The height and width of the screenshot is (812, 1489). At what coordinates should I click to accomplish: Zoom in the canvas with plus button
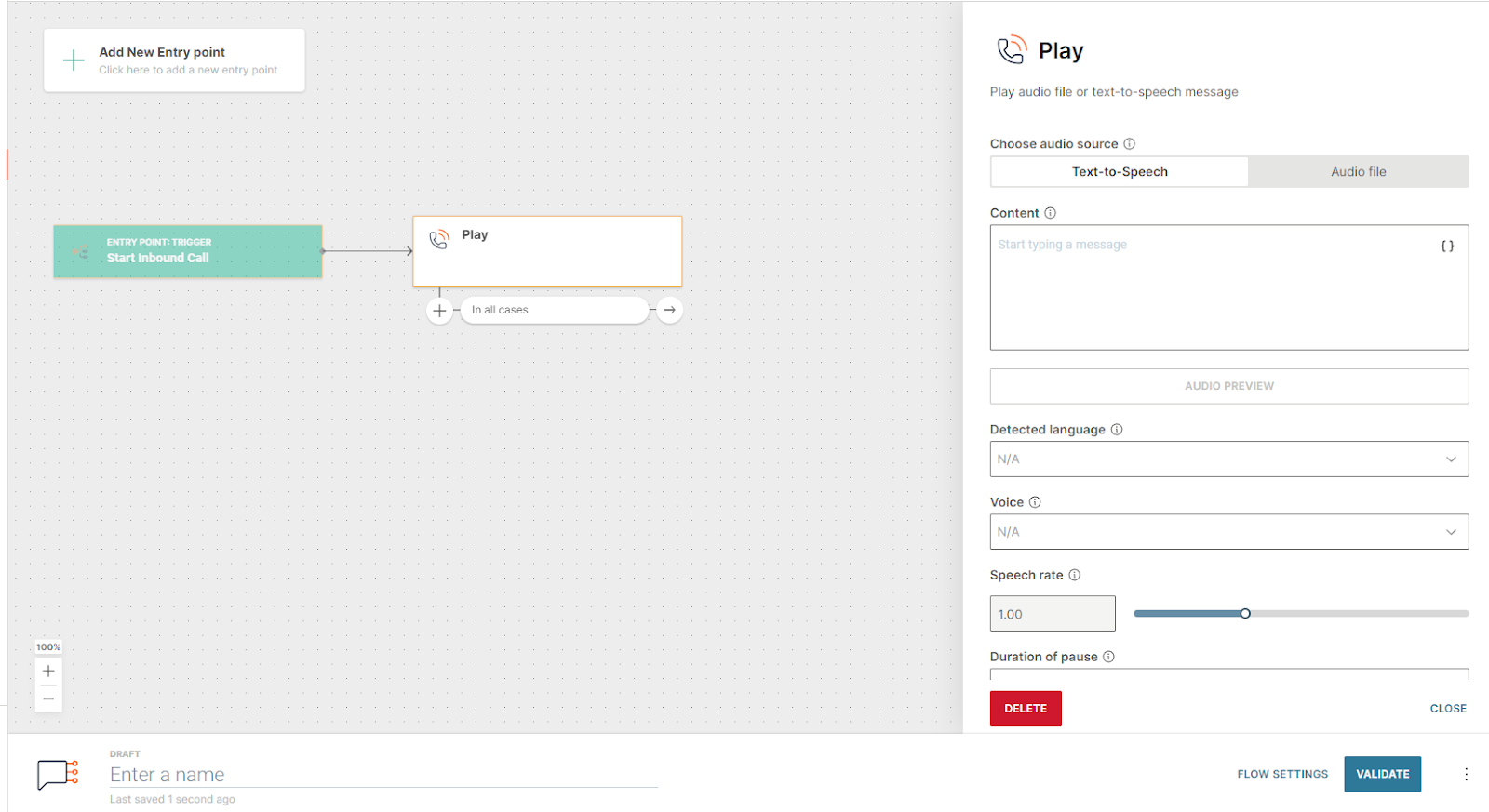pyautogui.click(x=48, y=671)
